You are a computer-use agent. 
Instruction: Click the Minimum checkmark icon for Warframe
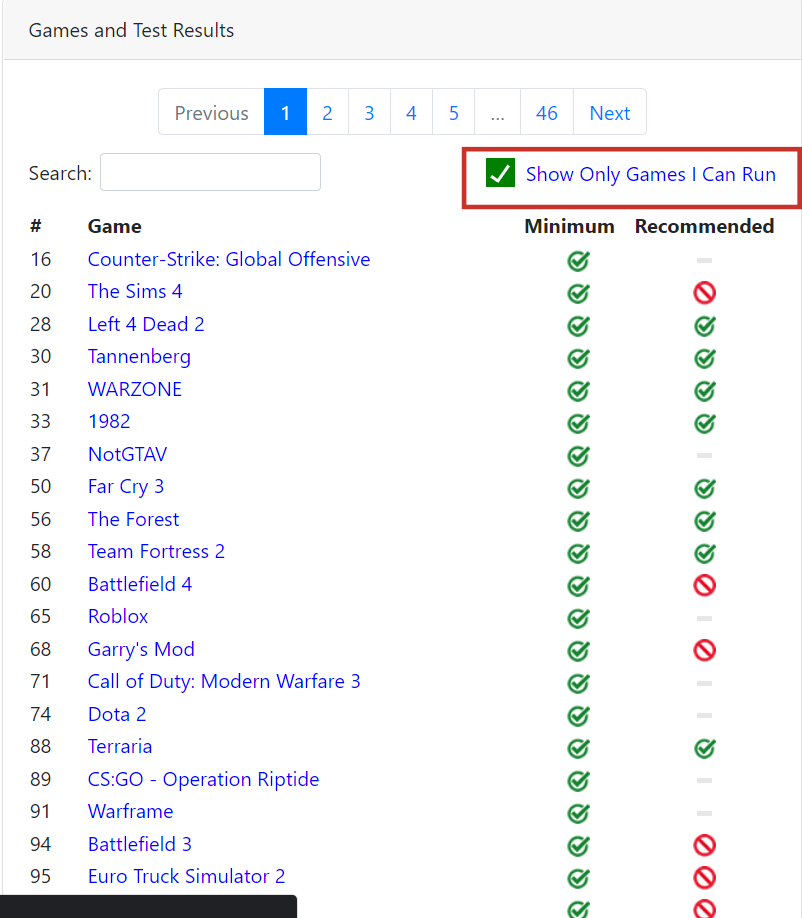[578, 813]
